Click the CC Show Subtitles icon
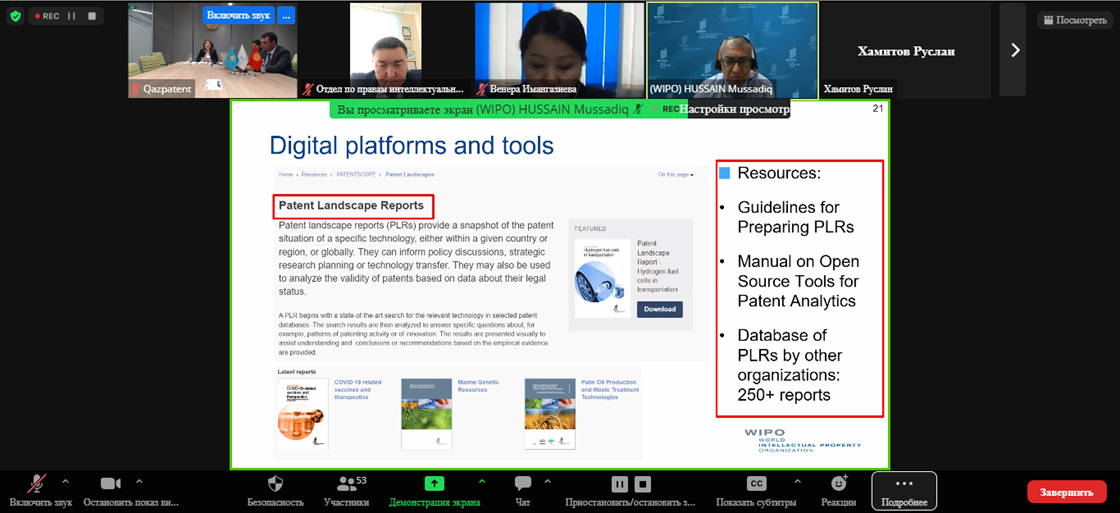The image size is (1120, 513). pos(756,484)
